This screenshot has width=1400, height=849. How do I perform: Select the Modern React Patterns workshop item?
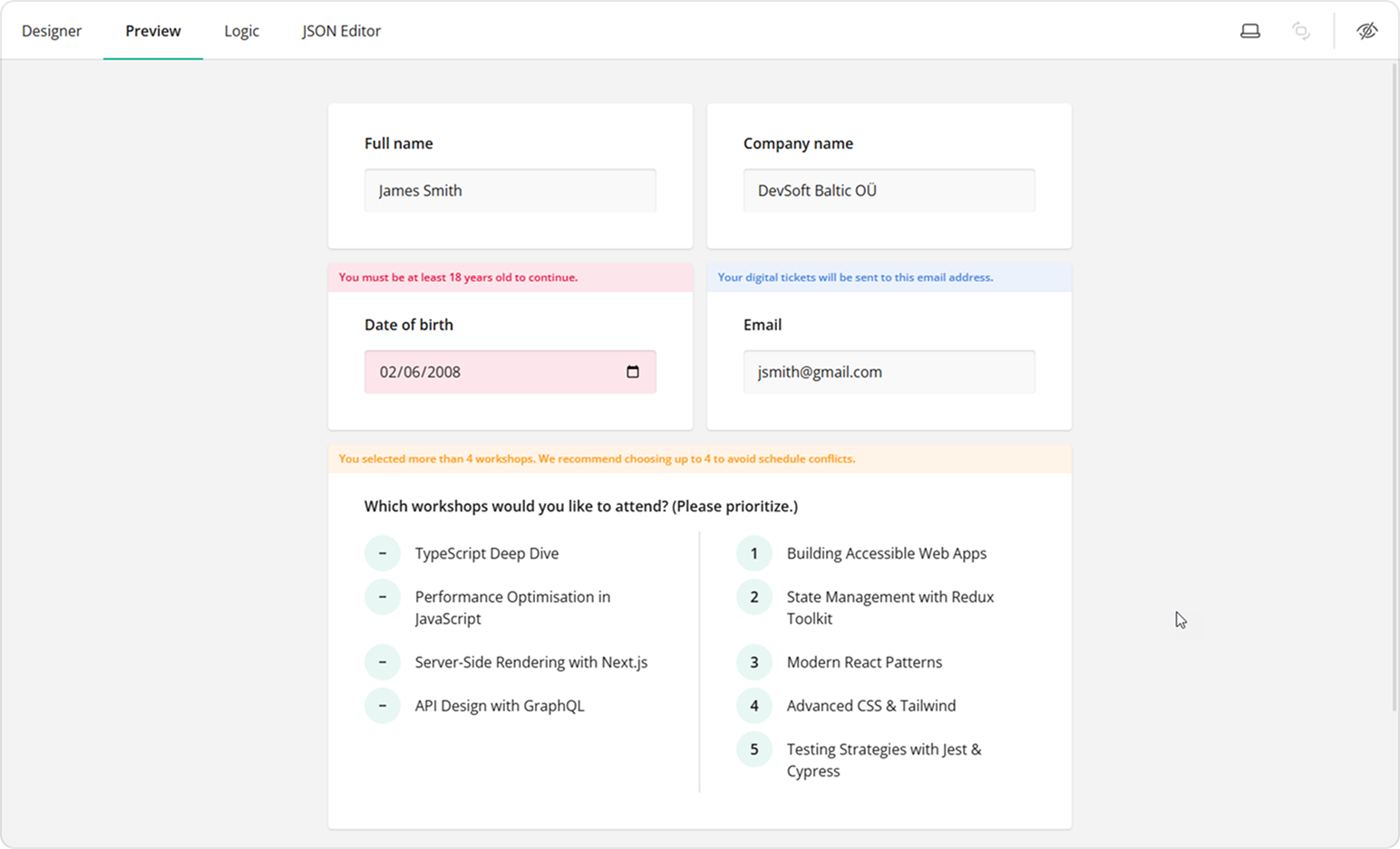click(x=864, y=662)
